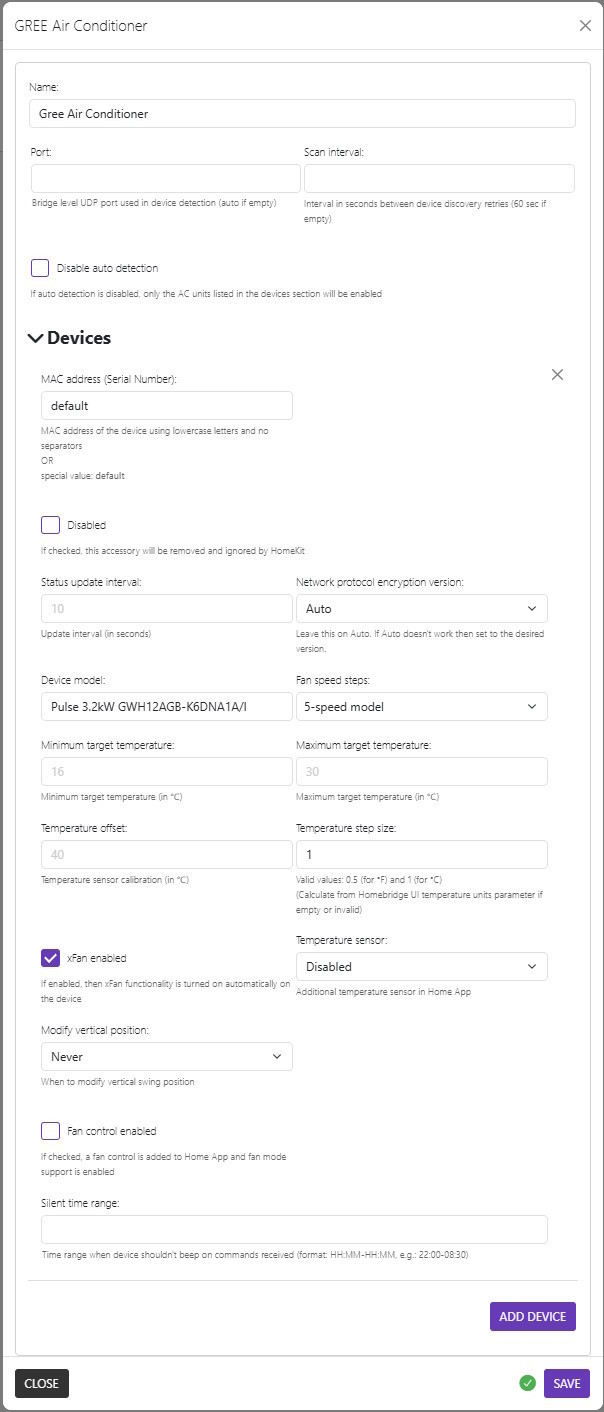Remove the device with the X icon
The height and width of the screenshot is (1412, 604).
click(x=558, y=374)
